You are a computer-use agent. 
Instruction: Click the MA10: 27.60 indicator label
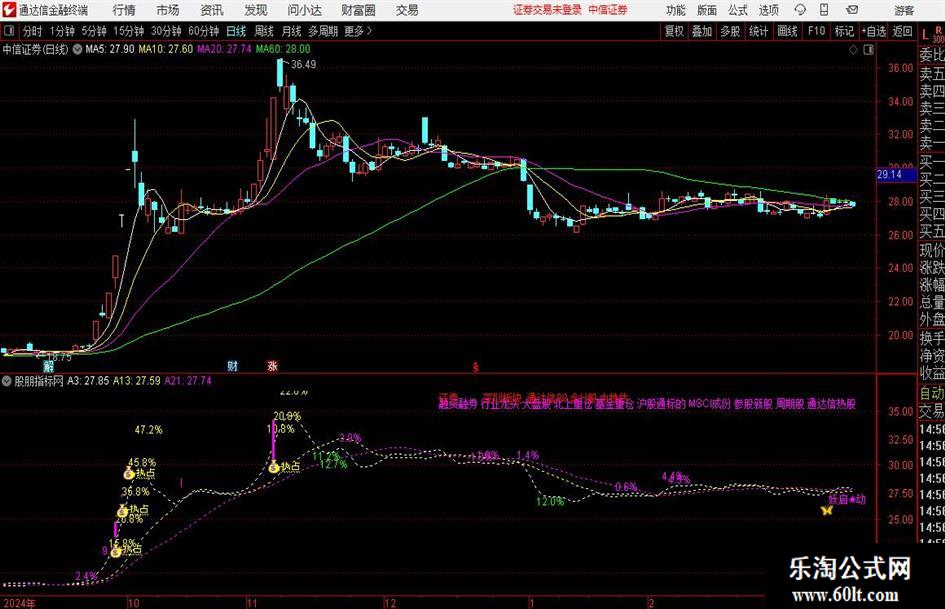coord(166,49)
